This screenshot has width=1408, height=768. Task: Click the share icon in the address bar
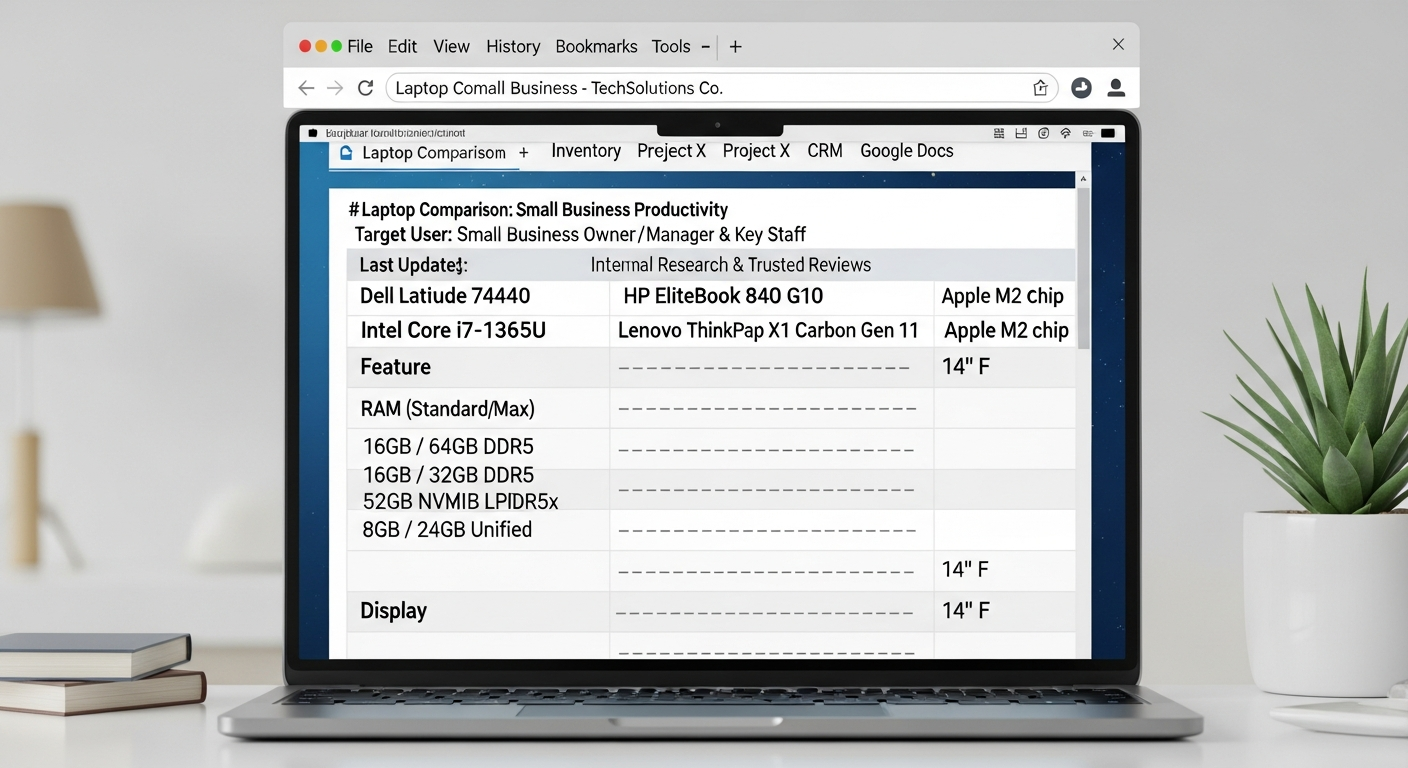pos(1040,88)
